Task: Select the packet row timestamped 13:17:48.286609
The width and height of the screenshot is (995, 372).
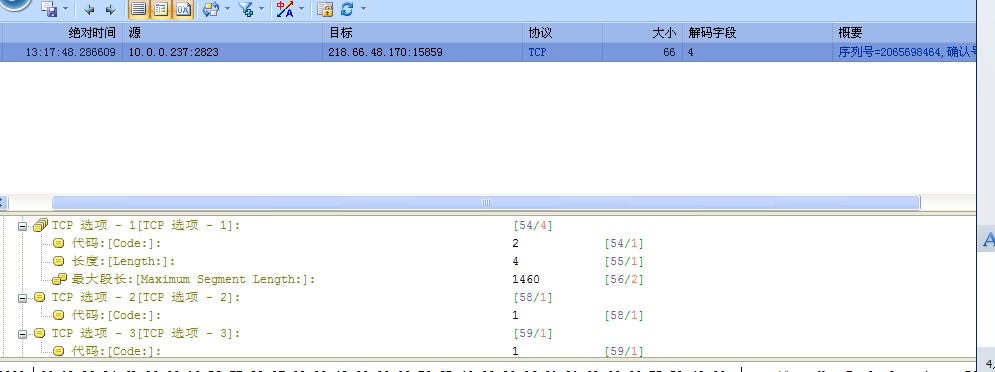Action: (488, 52)
